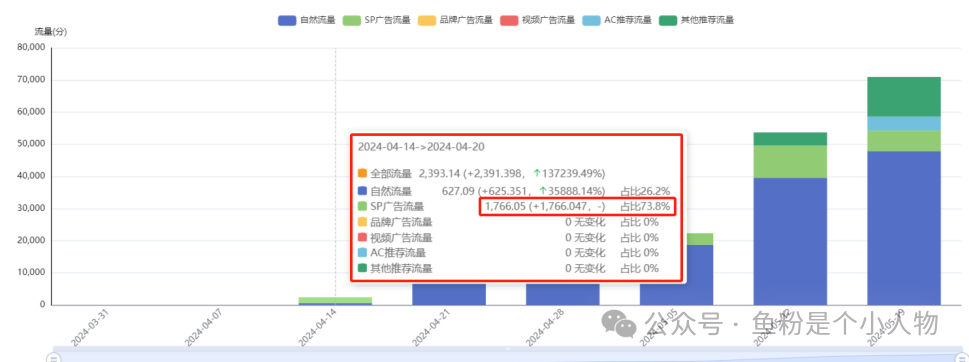This screenshot has height=362, width=969.
Task: Click the 80,000 y-axis label
Action: click(x=32, y=48)
